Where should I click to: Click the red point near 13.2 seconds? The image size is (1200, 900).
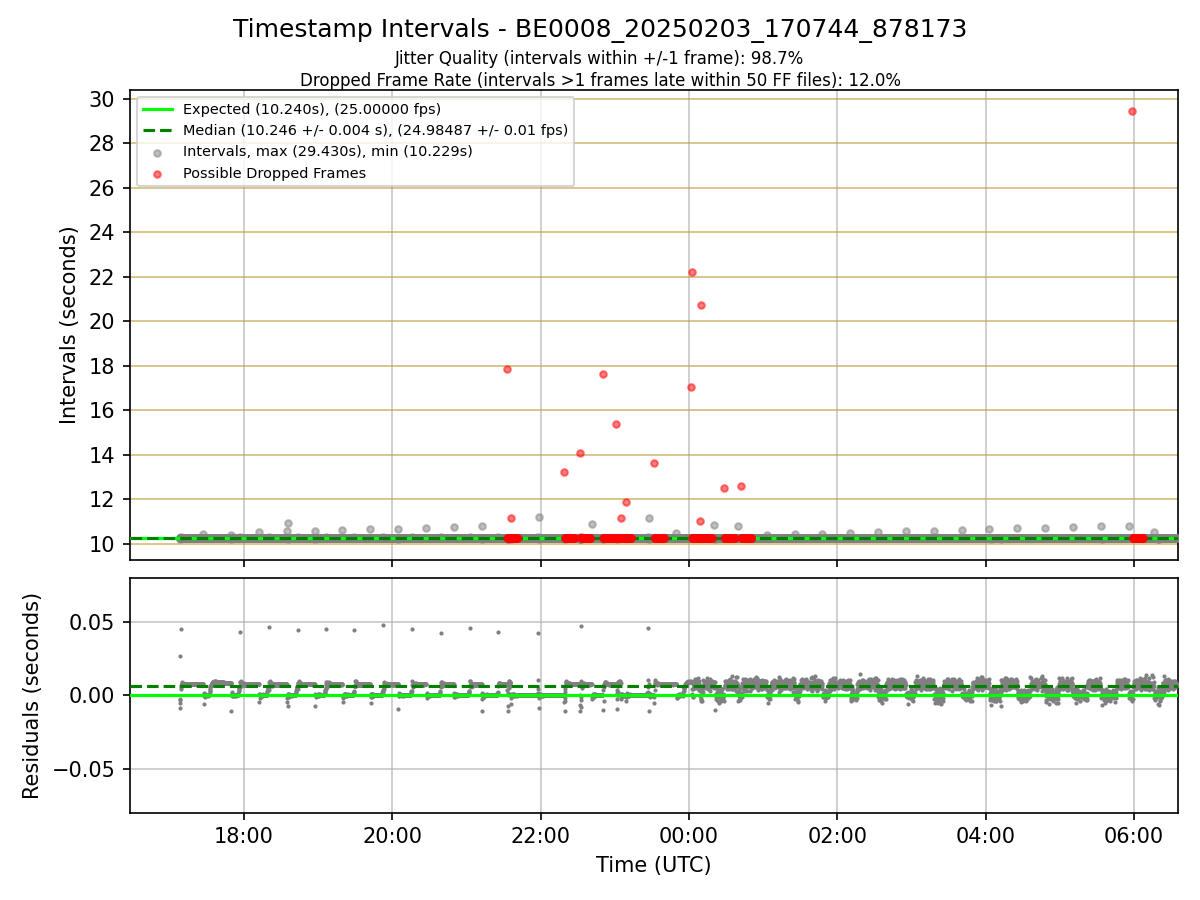564,472
